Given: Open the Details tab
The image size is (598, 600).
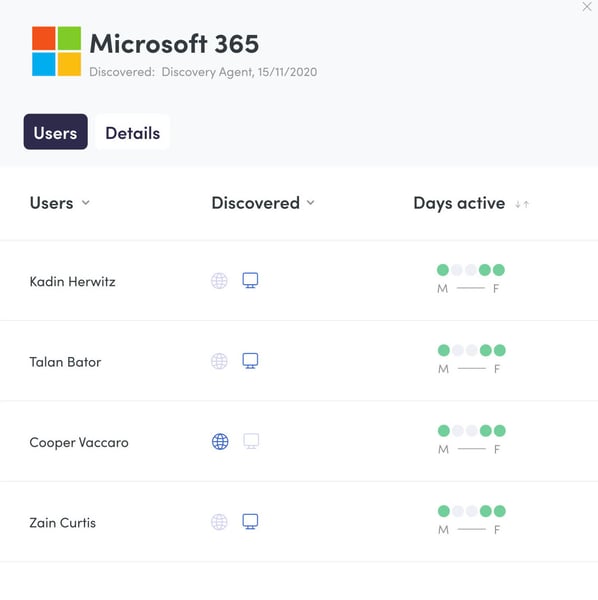Looking at the screenshot, I should 132,132.
